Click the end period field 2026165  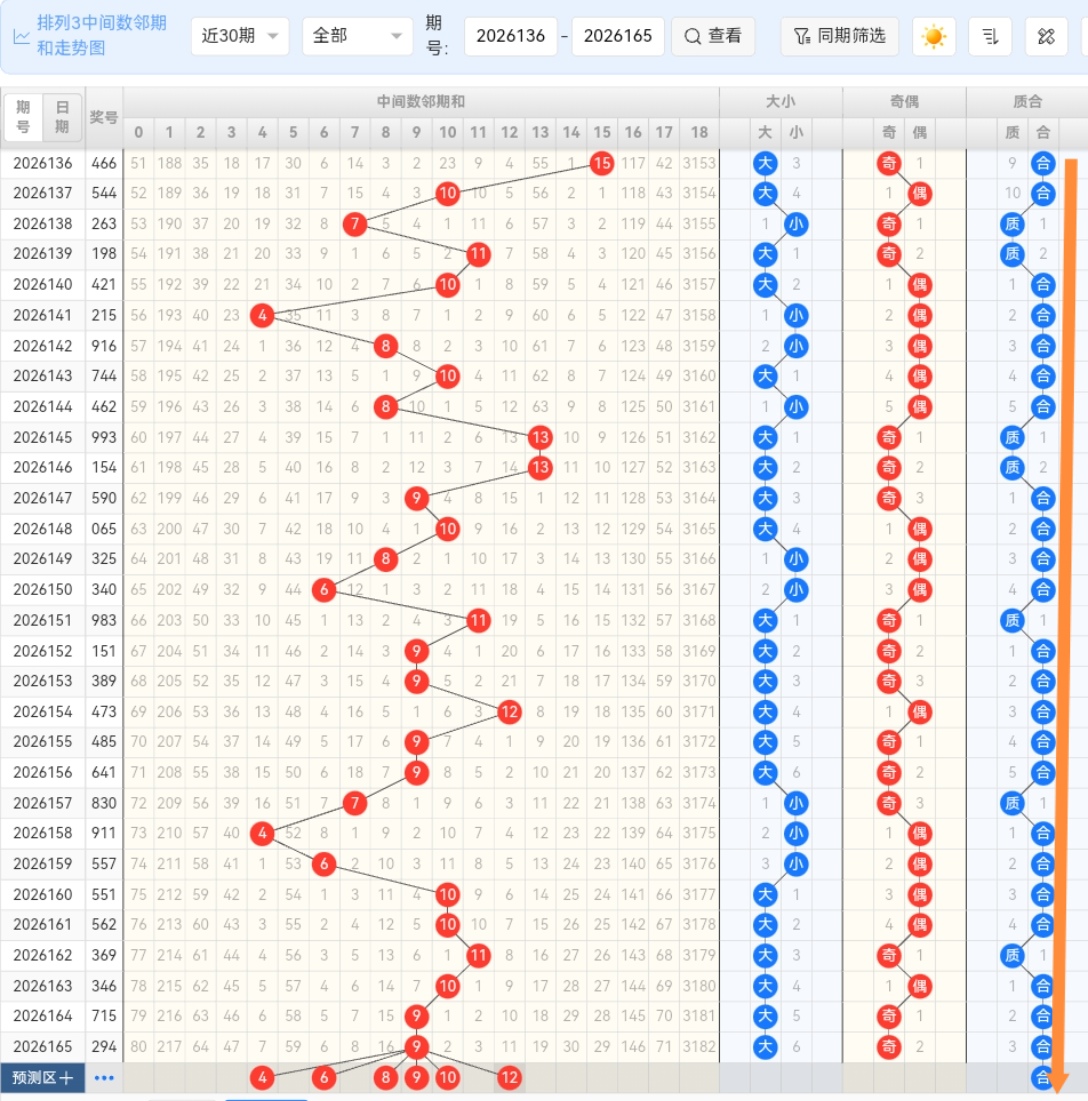coord(617,36)
